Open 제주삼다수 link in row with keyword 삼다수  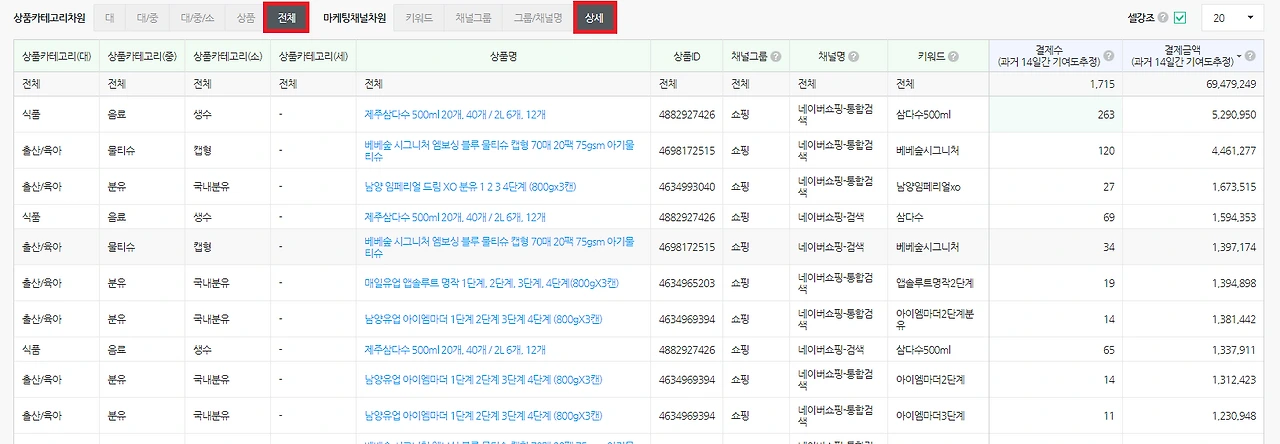pyautogui.click(x=455, y=217)
